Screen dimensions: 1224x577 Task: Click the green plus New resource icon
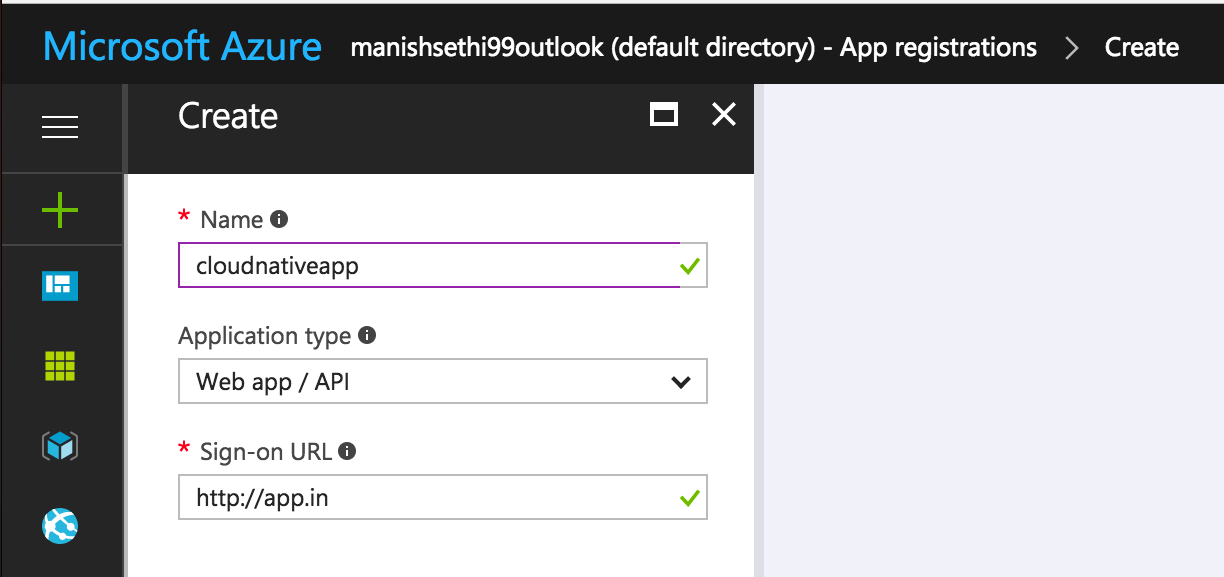(60, 210)
